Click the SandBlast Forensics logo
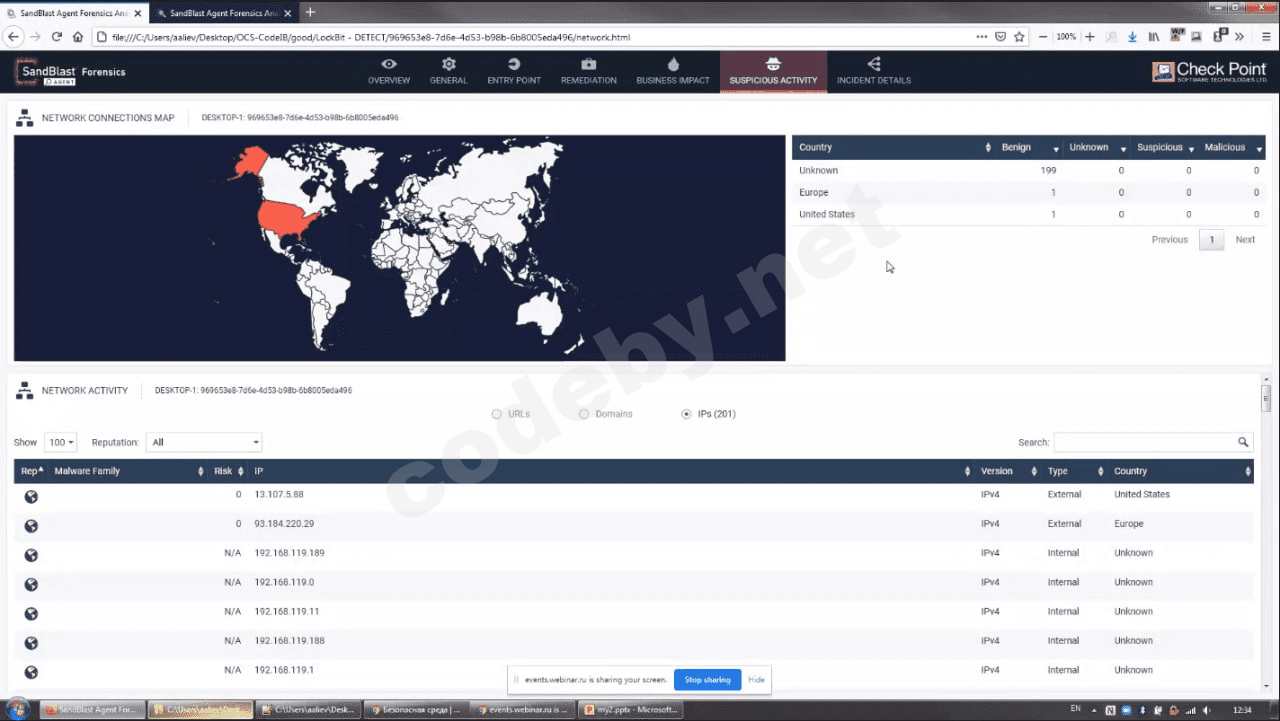This screenshot has height=721, width=1280. 70,72
